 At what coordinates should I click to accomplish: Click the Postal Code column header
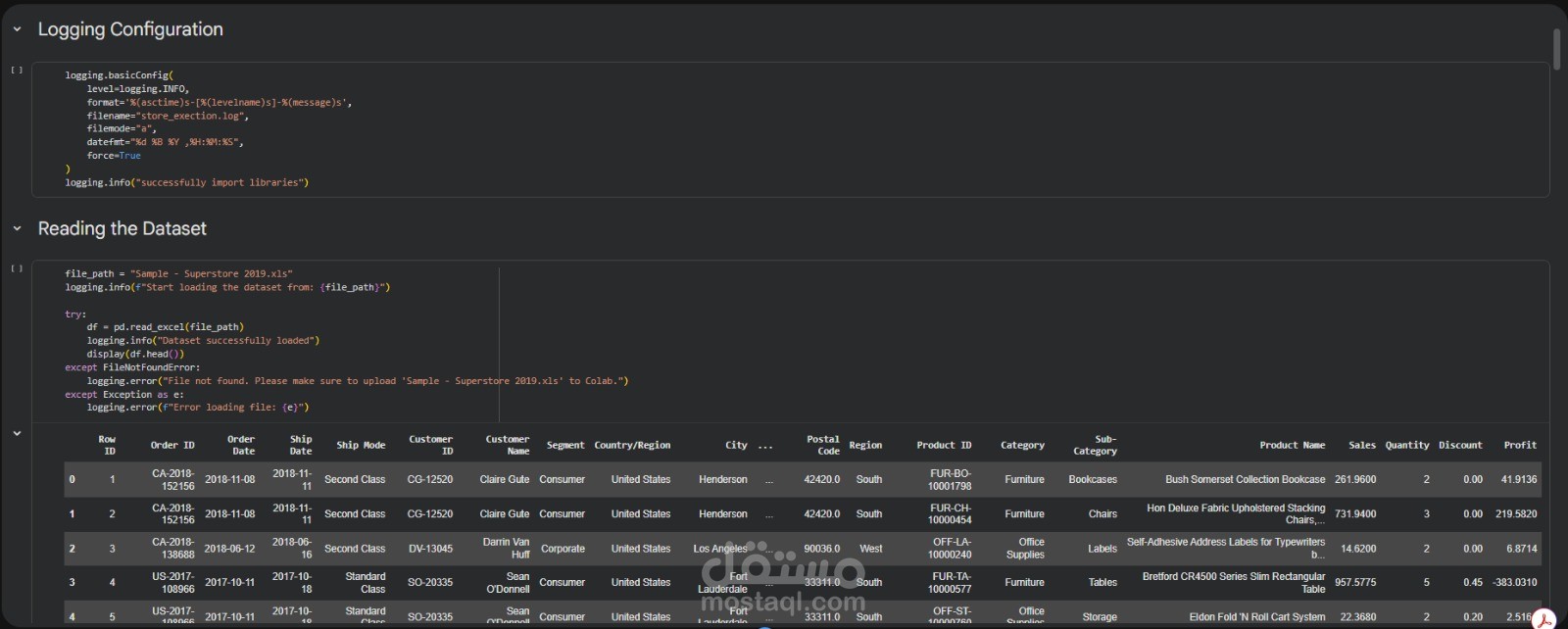click(823, 445)
